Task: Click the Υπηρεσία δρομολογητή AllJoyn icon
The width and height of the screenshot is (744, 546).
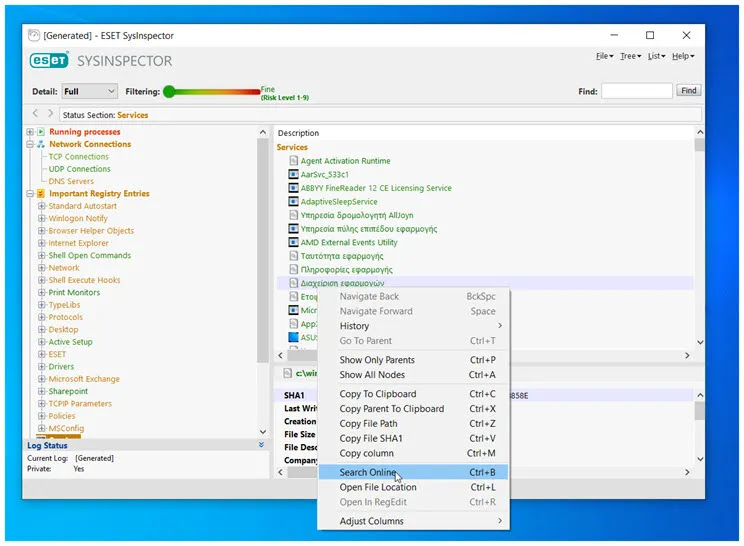Action: click(294, 215)
